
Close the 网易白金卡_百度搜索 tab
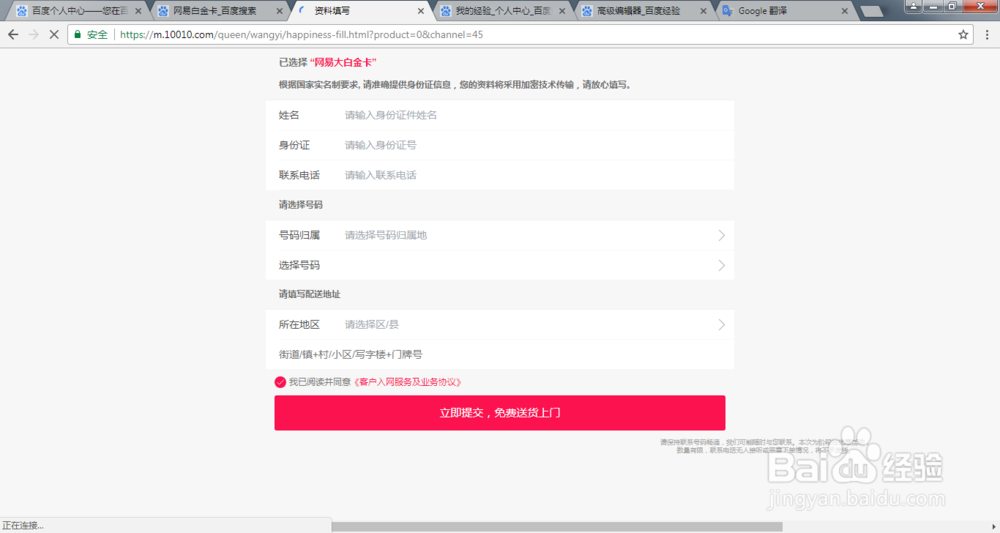279,11
